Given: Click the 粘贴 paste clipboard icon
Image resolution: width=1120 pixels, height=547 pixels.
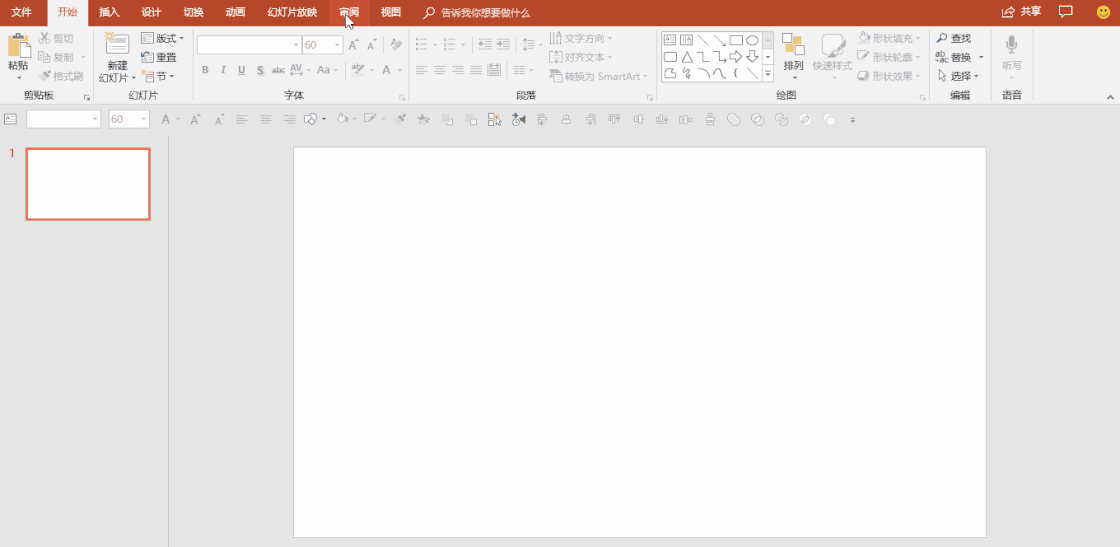Looking at the screenshot, I should point(18,46).
